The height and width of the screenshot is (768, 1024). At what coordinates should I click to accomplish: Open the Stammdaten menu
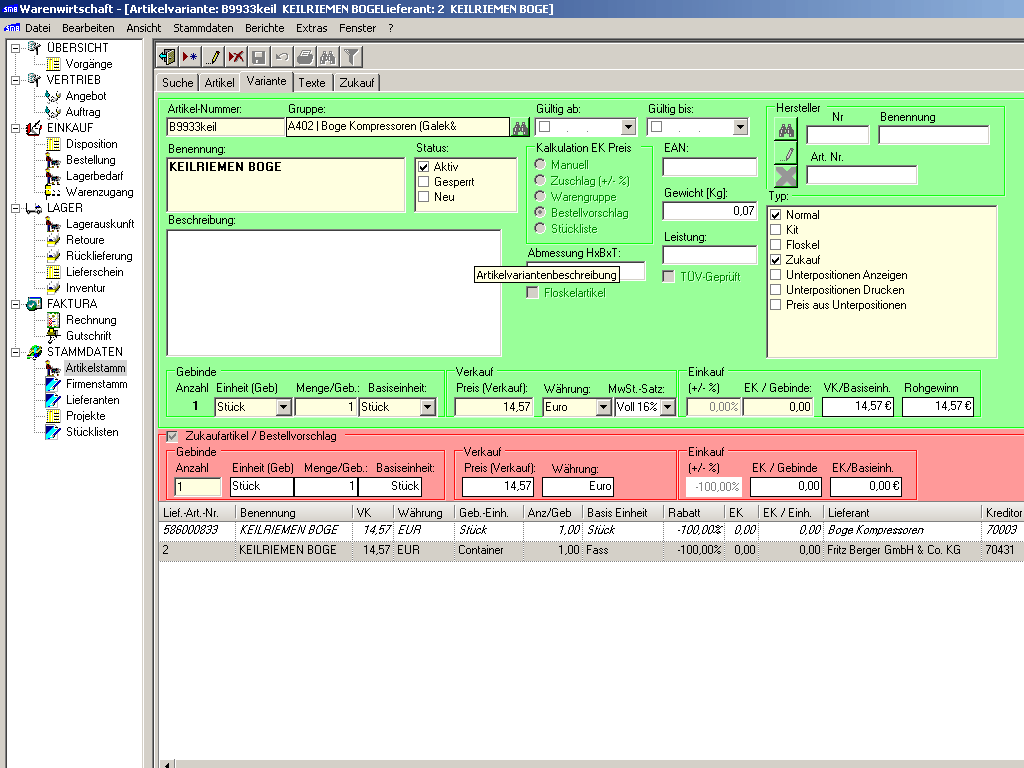coord(203,28)
